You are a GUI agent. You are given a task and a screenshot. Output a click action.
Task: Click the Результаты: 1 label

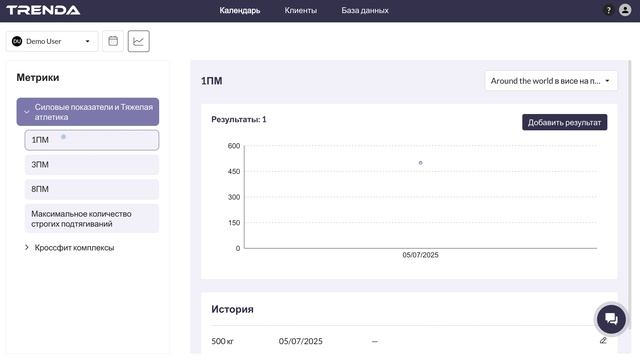[x=239, y=120]
